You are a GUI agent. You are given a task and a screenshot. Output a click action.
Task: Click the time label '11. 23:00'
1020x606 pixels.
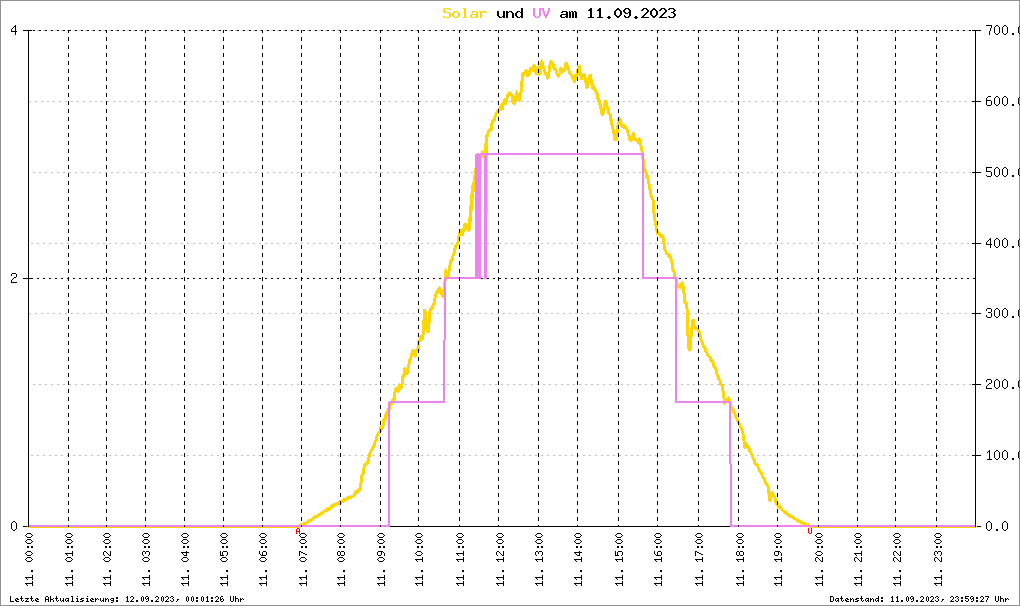click(937, 559)
